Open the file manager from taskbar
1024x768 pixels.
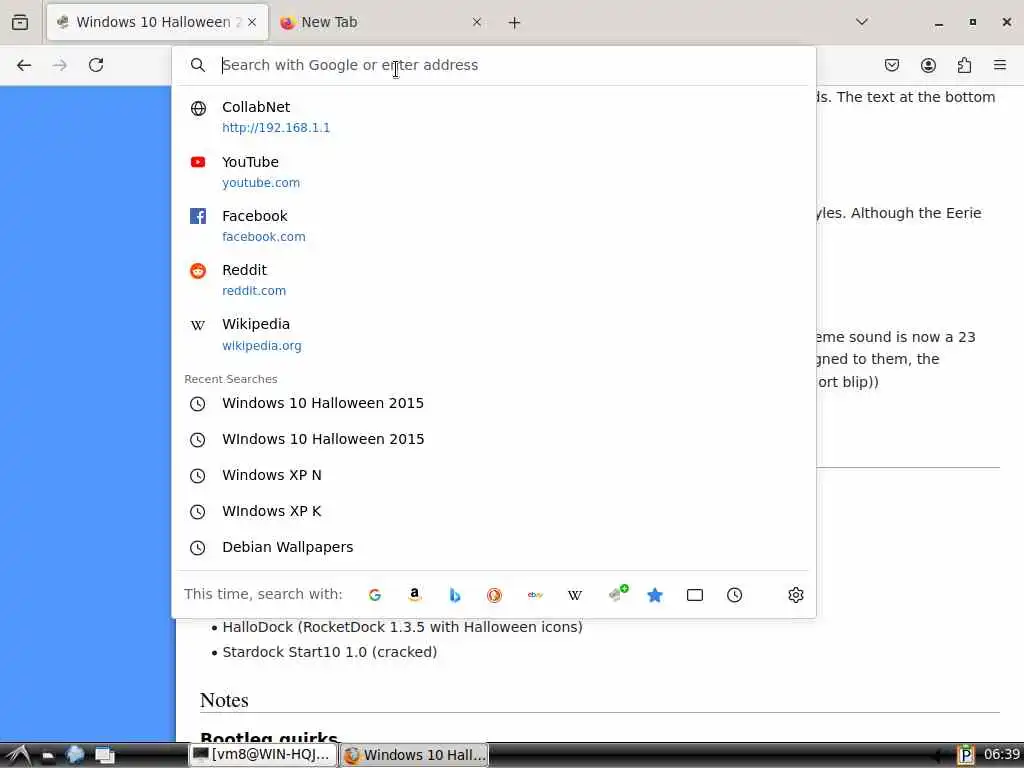click(48, 756)
